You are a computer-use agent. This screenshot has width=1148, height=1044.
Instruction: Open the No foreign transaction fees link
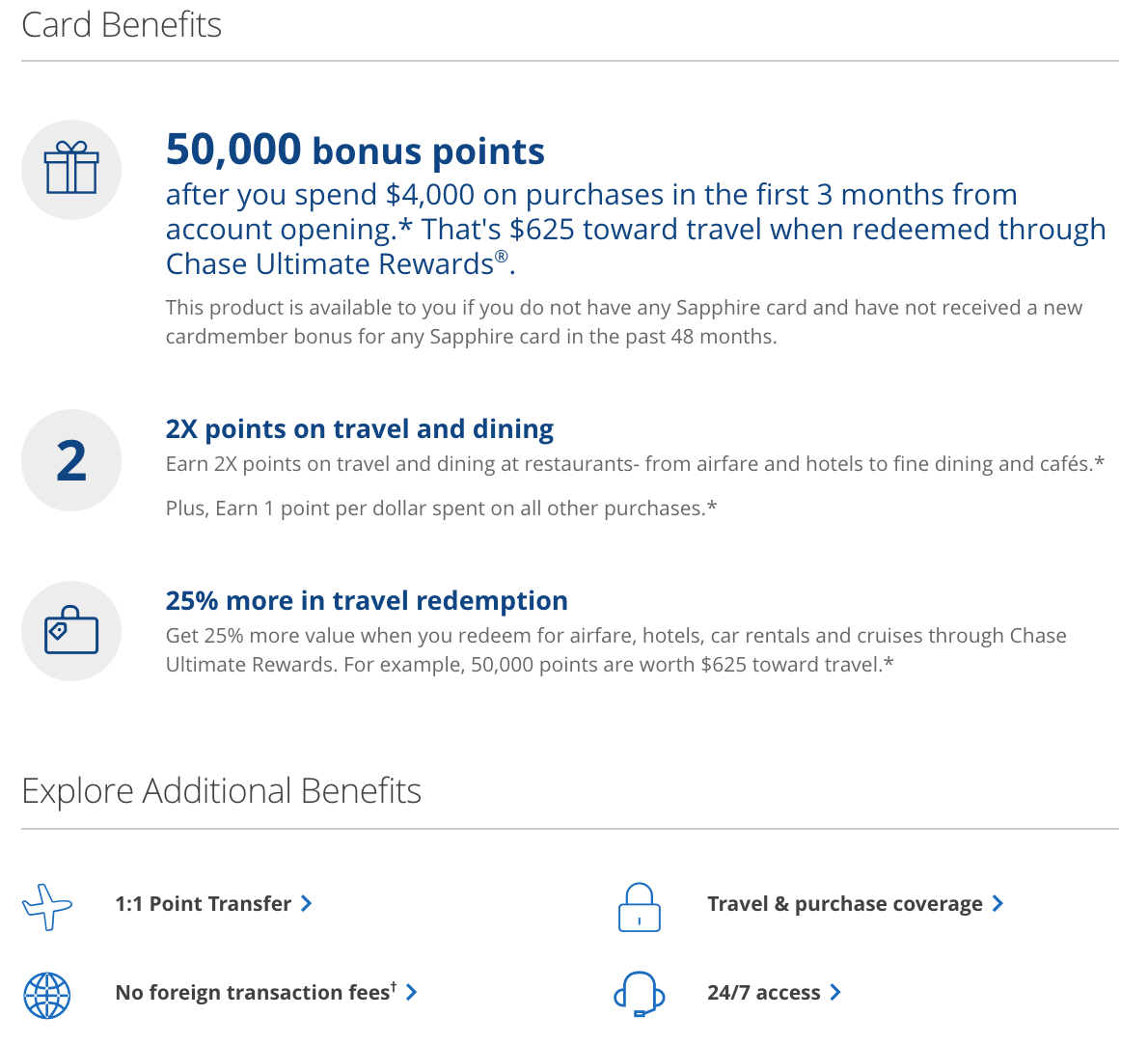pos(257,992)
